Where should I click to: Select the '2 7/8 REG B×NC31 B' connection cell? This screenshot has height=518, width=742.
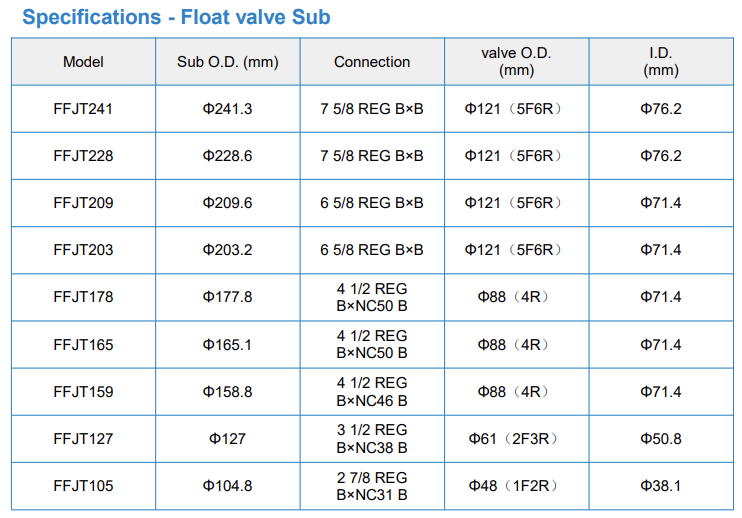372,486
